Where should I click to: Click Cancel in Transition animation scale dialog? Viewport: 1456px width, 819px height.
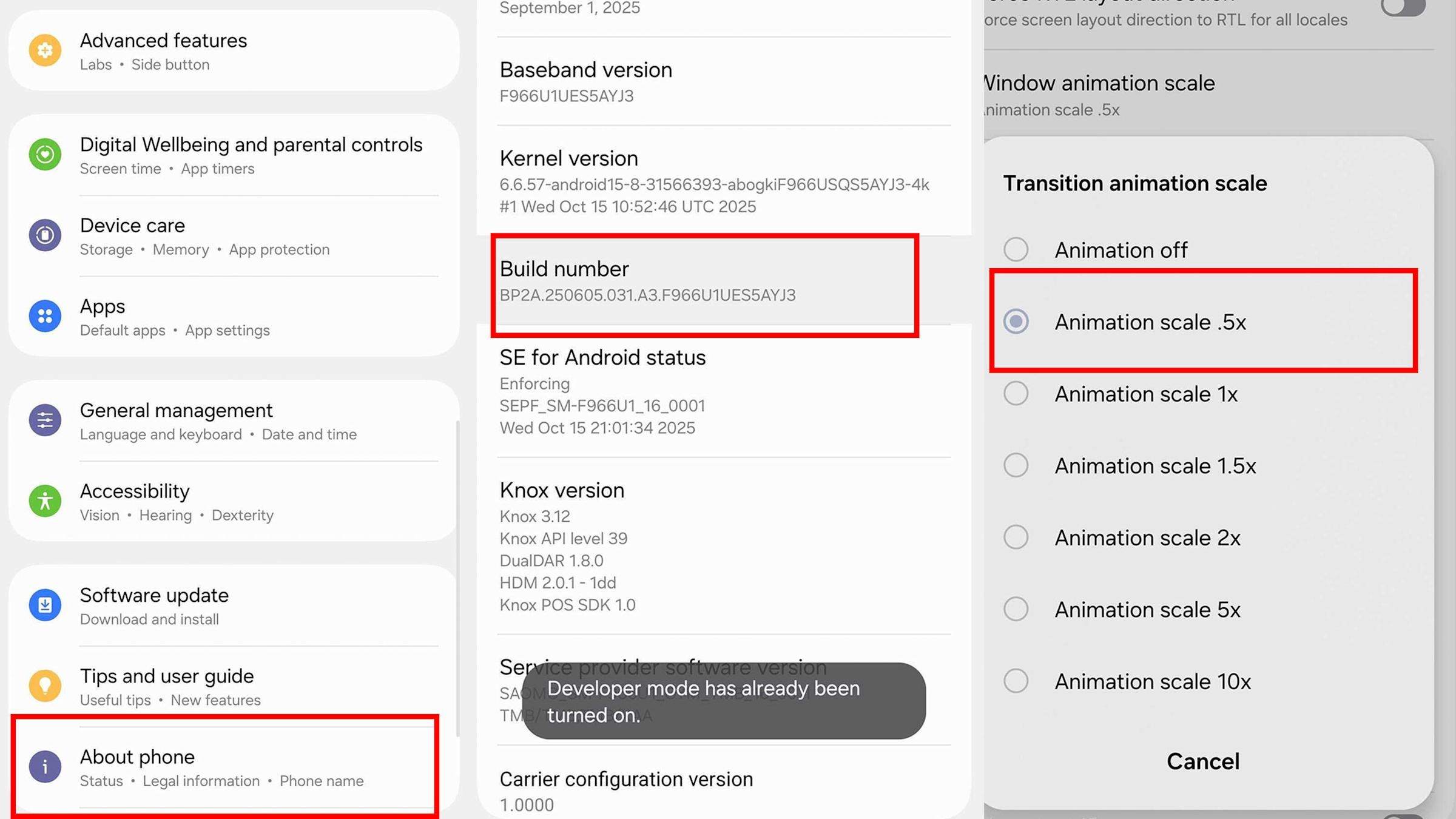click(1203, 761)
